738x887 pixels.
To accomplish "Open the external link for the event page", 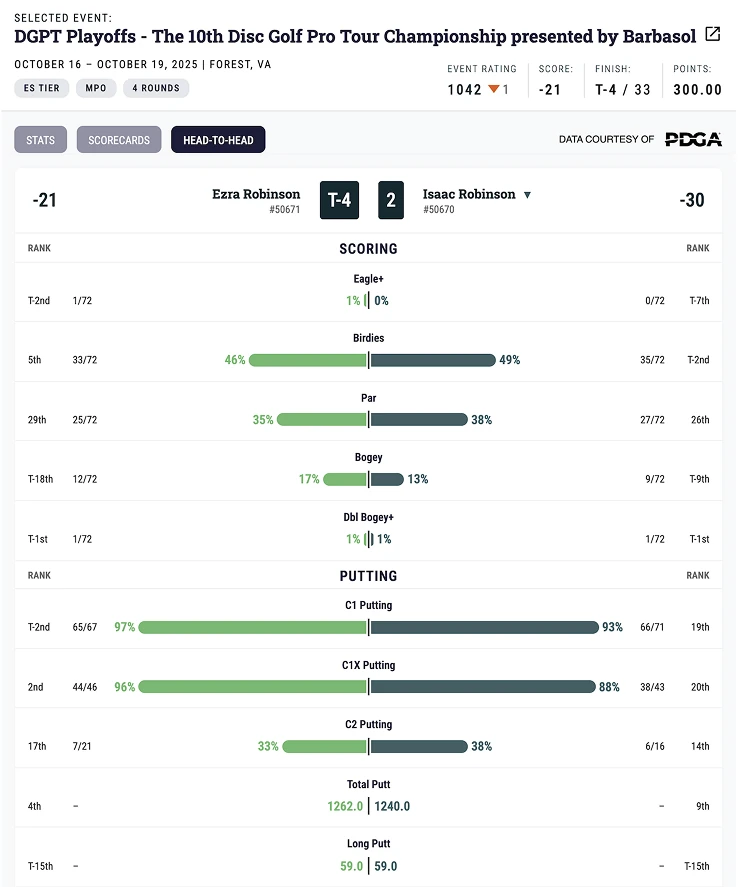I will (x=712, y=35).
